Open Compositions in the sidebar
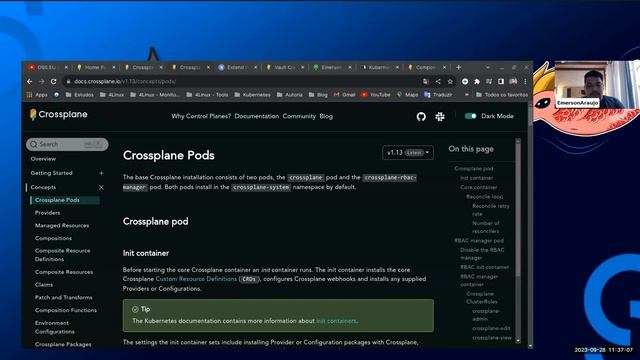640x360 pixels. [x=53, y=238]
